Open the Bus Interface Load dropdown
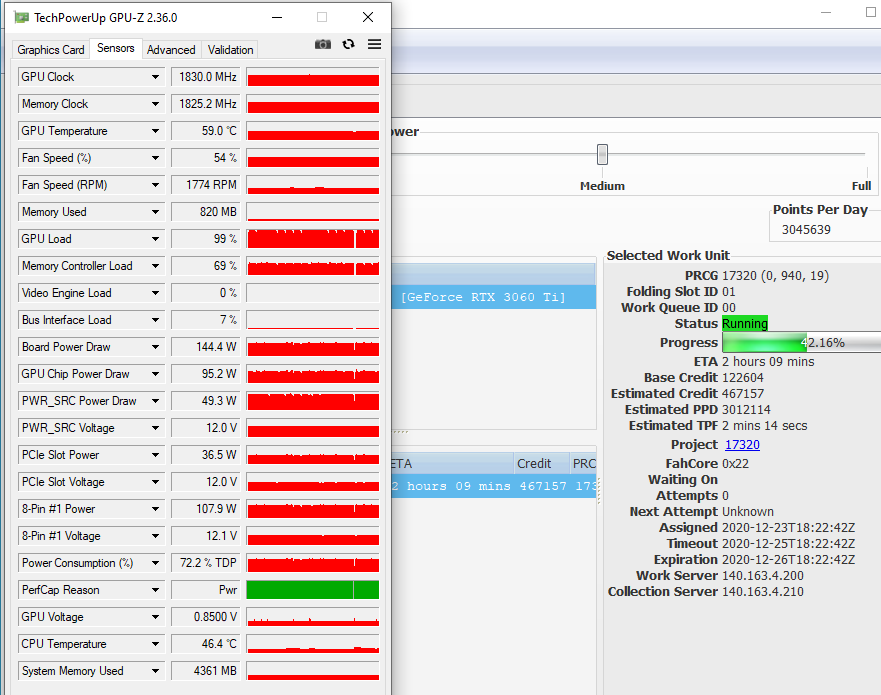The width and height of the screenshot is (881, 695). (x=156, y=320)
